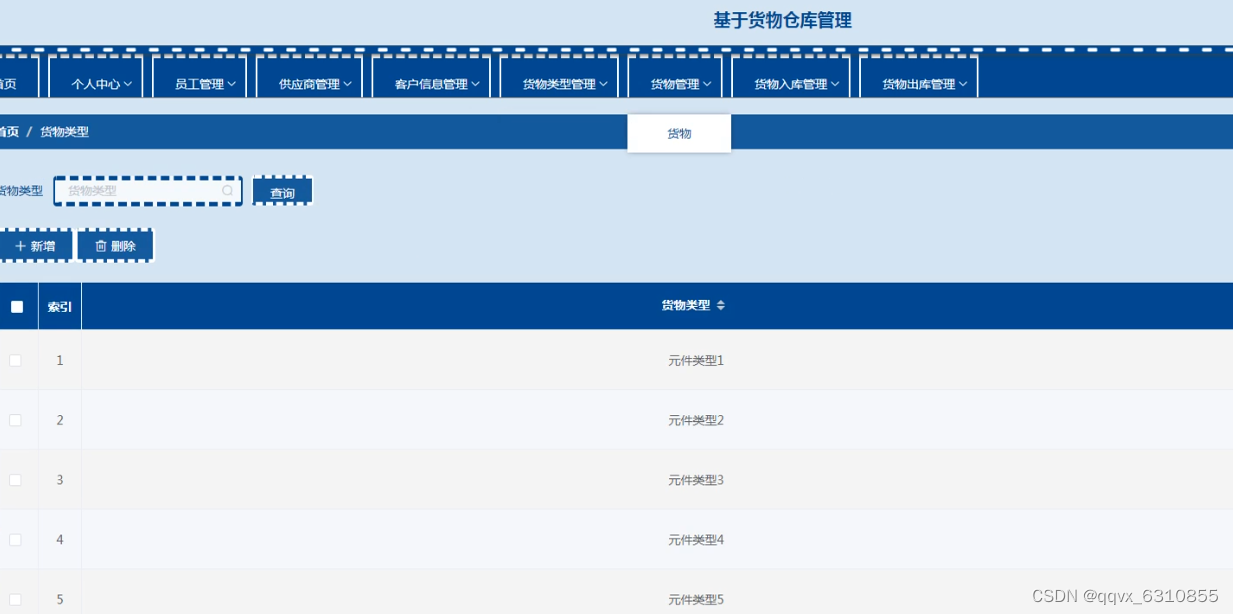
Task: Check the box for row 元件类型2
Action: coord(15,420)
